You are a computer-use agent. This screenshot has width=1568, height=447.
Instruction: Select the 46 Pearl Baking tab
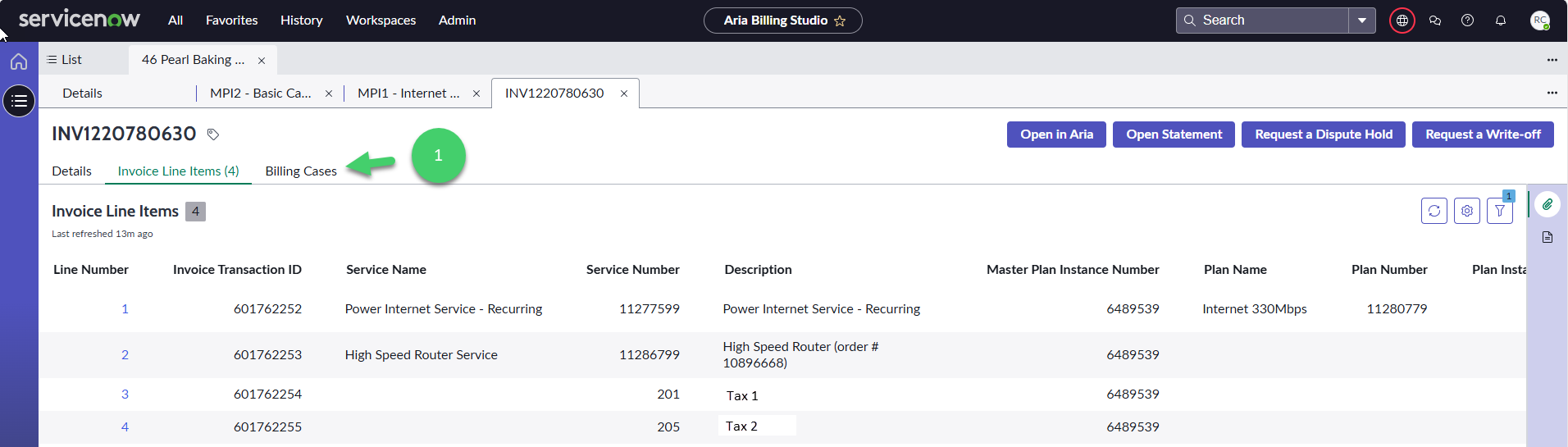193,60
